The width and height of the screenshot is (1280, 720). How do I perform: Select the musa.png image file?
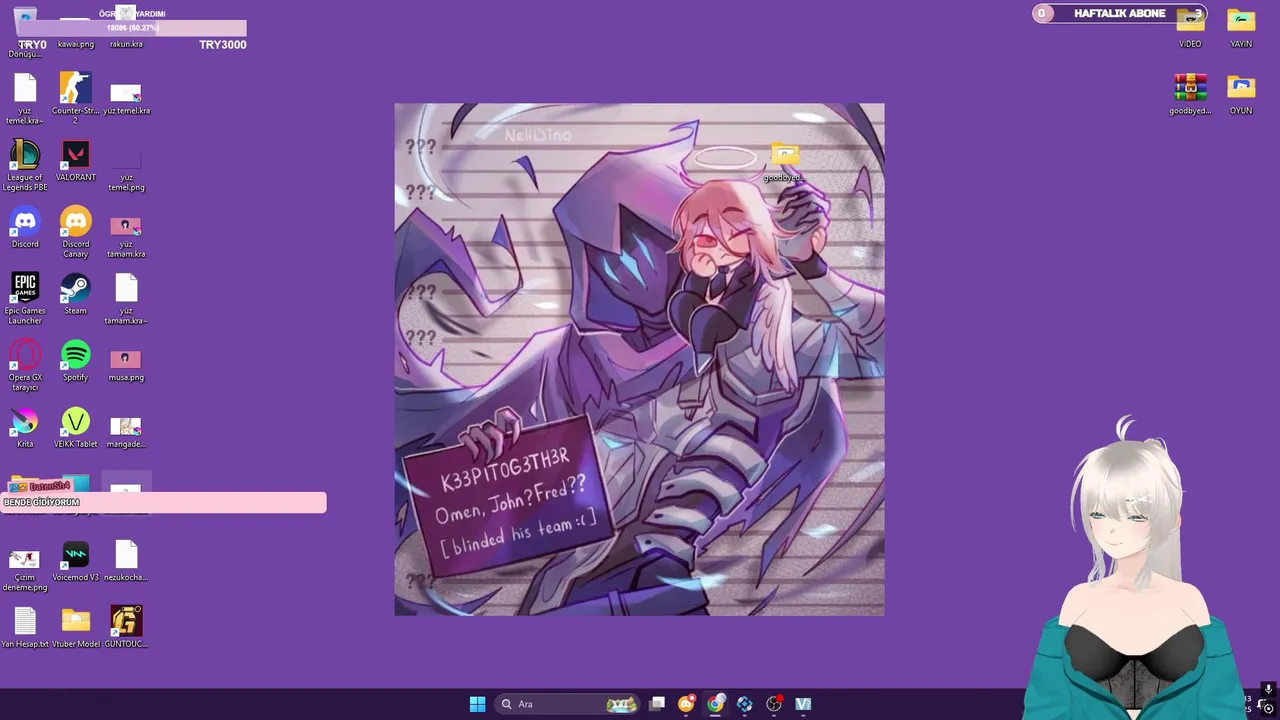126,364
